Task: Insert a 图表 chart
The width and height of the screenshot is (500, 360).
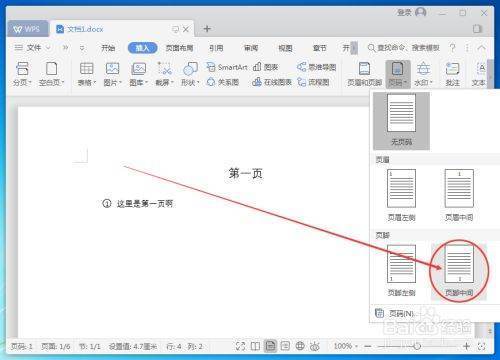Action: point(265,67)
